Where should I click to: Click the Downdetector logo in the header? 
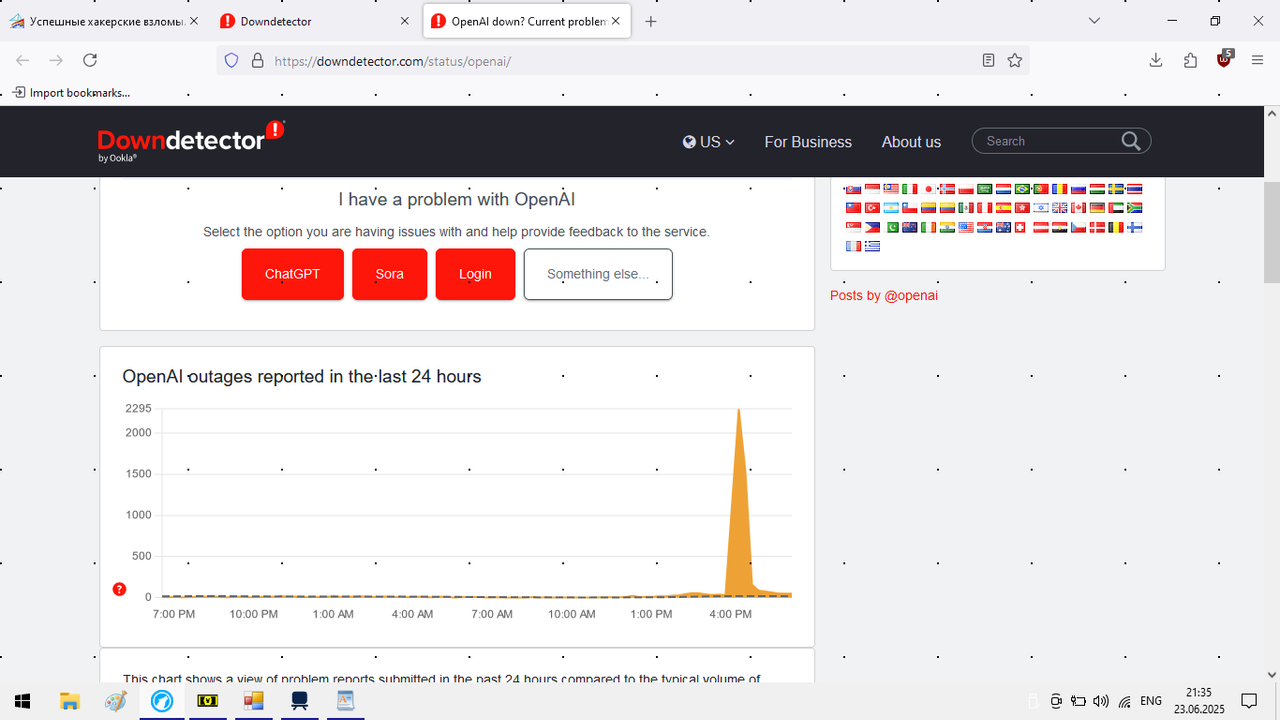tap(191, 139)
